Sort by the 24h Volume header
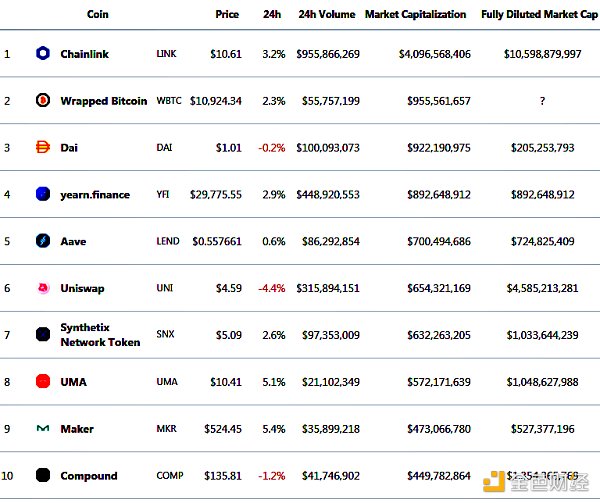The image size is (600, 503). [x=326, y=15]
